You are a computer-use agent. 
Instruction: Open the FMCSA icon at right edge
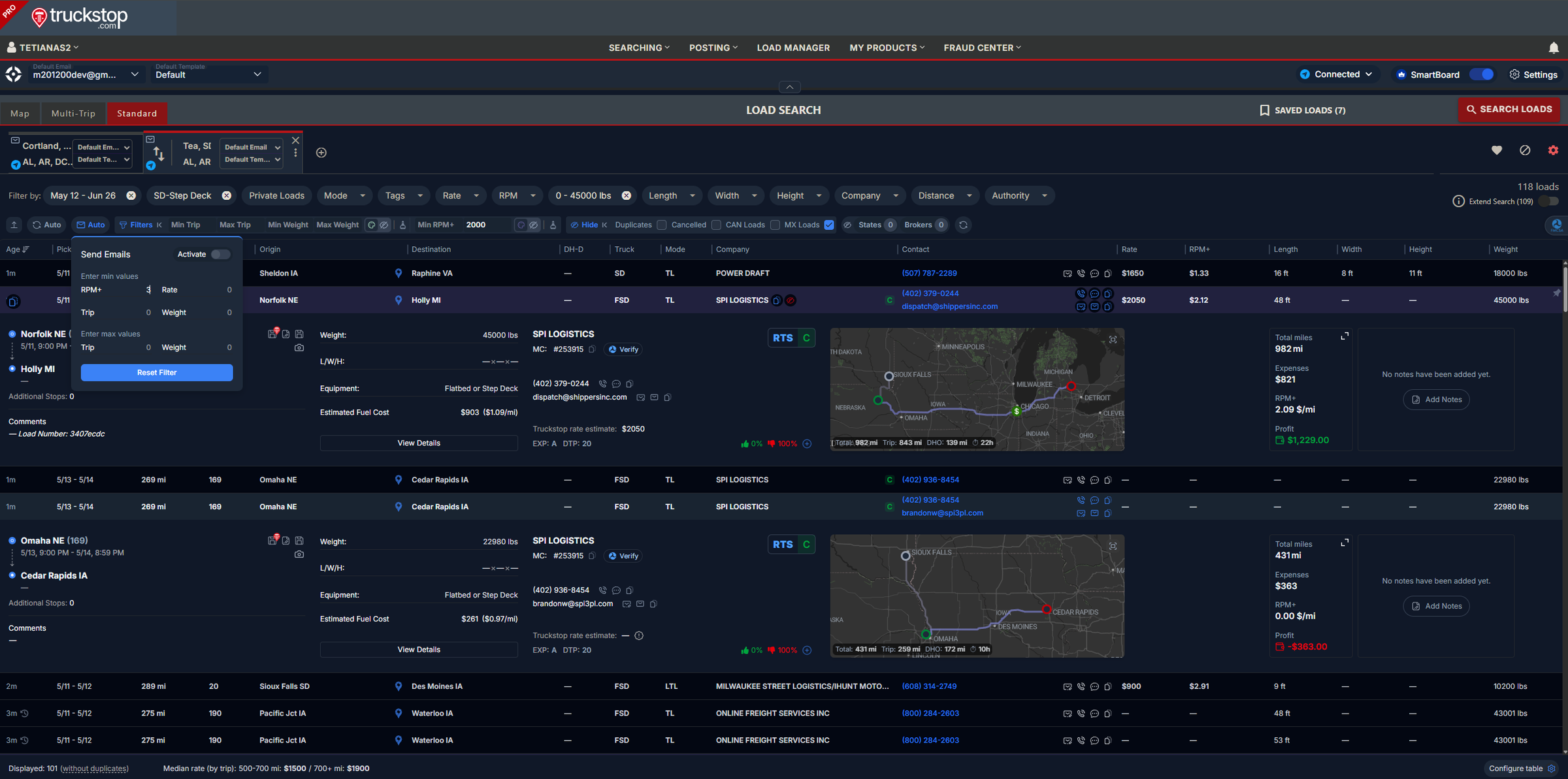coord(1556,225)
